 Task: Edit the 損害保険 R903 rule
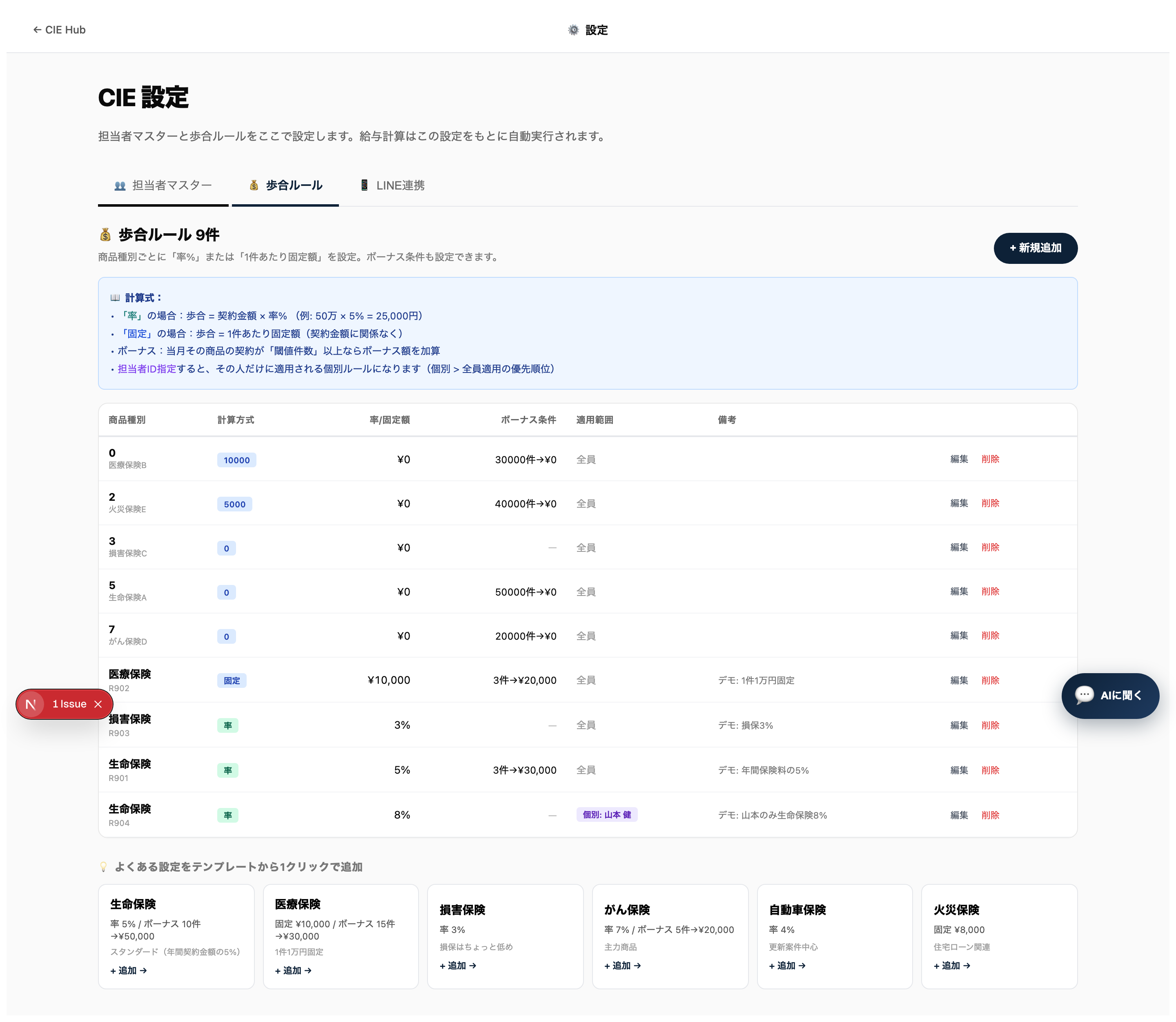959,725
